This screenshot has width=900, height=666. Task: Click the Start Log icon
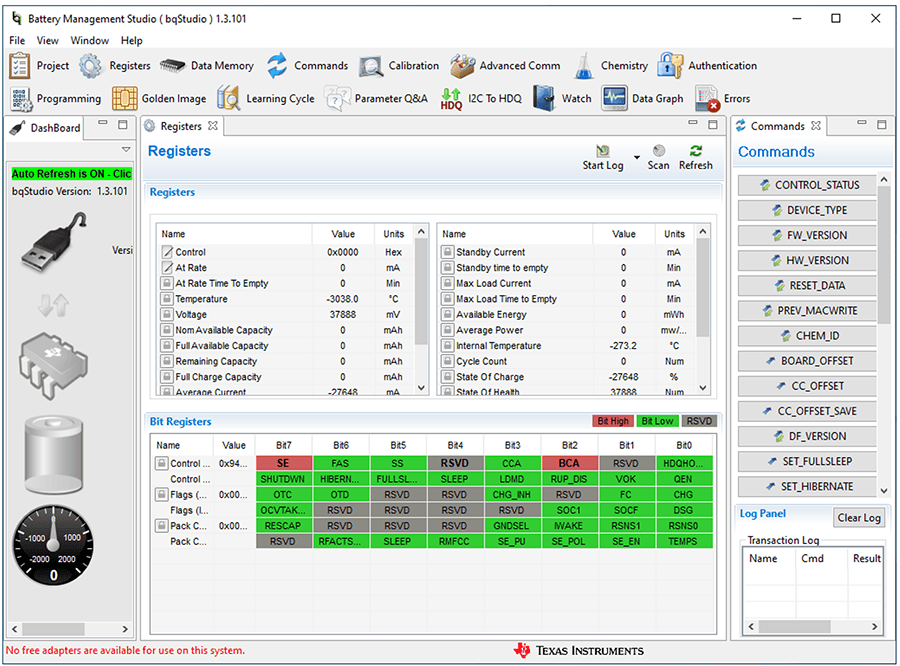603,151
